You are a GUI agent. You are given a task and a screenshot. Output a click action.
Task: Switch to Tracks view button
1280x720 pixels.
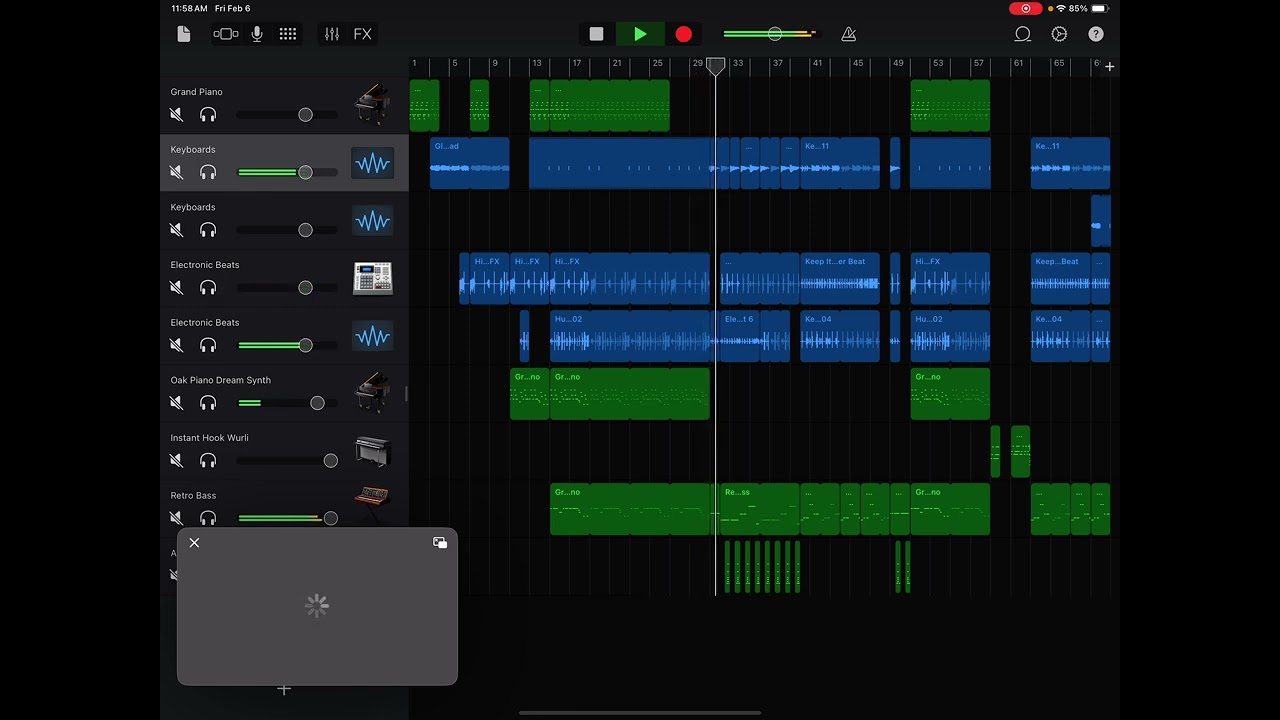(226, 34)
